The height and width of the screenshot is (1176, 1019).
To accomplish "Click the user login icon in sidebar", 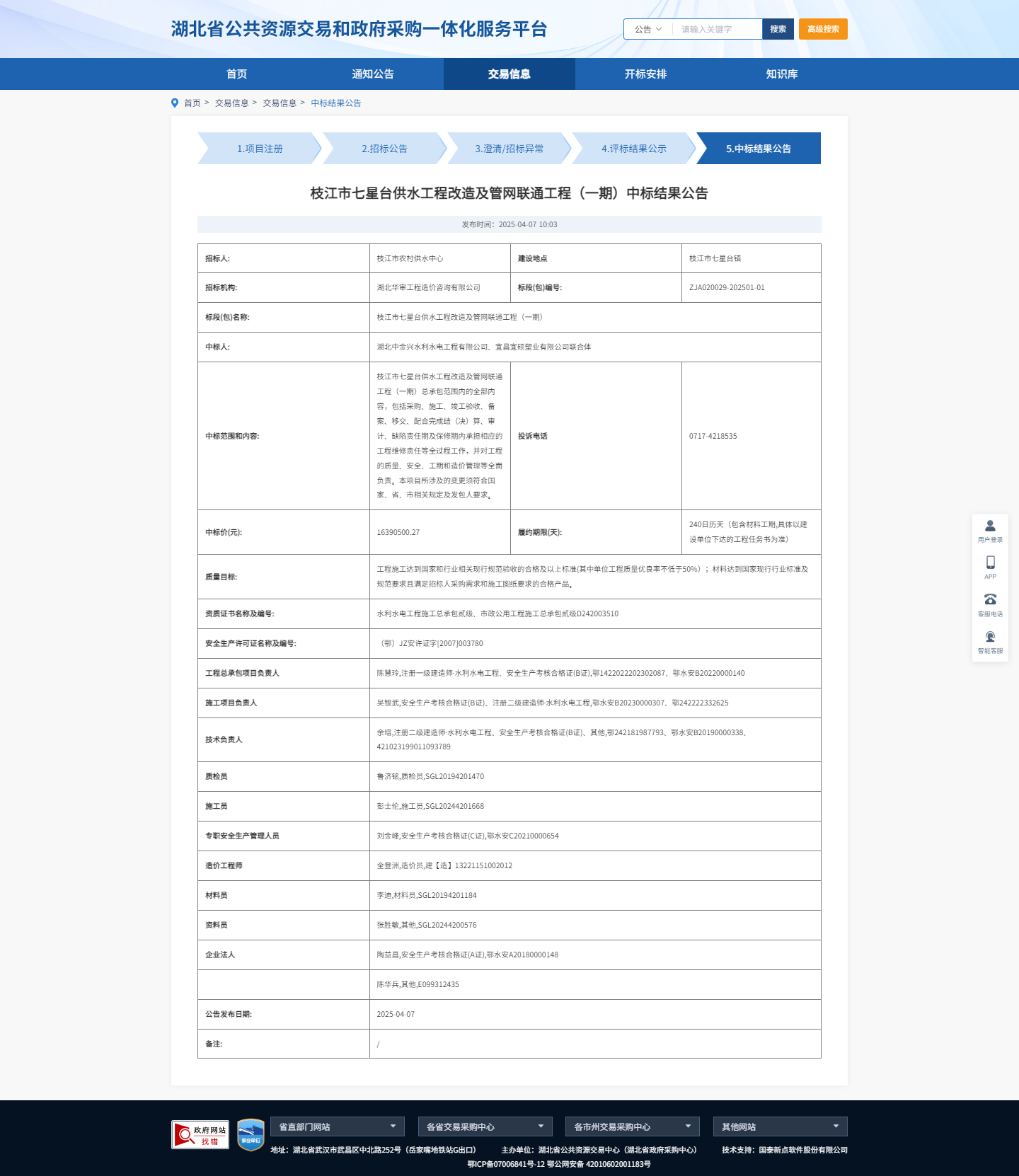I will point(990,526).
